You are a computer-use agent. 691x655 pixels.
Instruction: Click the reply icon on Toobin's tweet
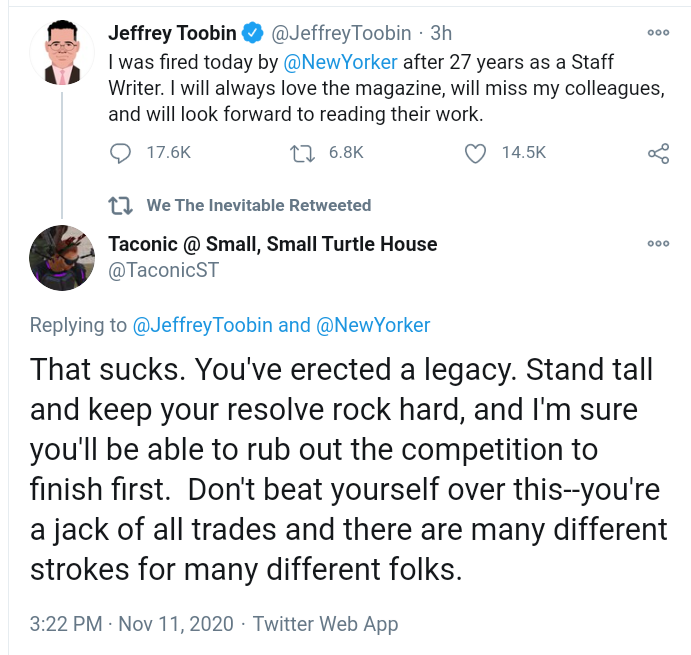pos(121,153)
